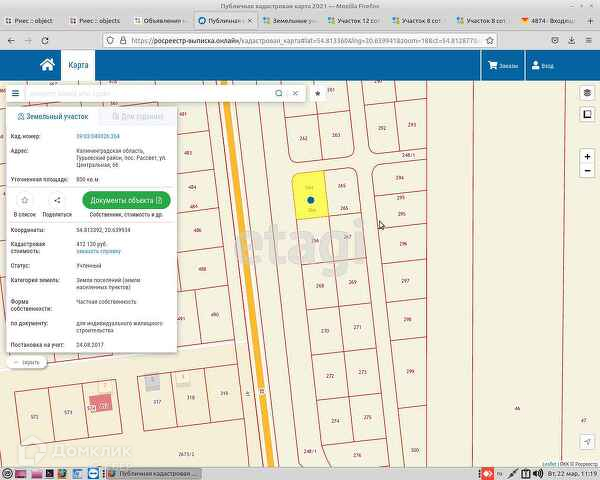Collapse the info panel with Скрыть
600x480 pixels.
coord(26,362)
